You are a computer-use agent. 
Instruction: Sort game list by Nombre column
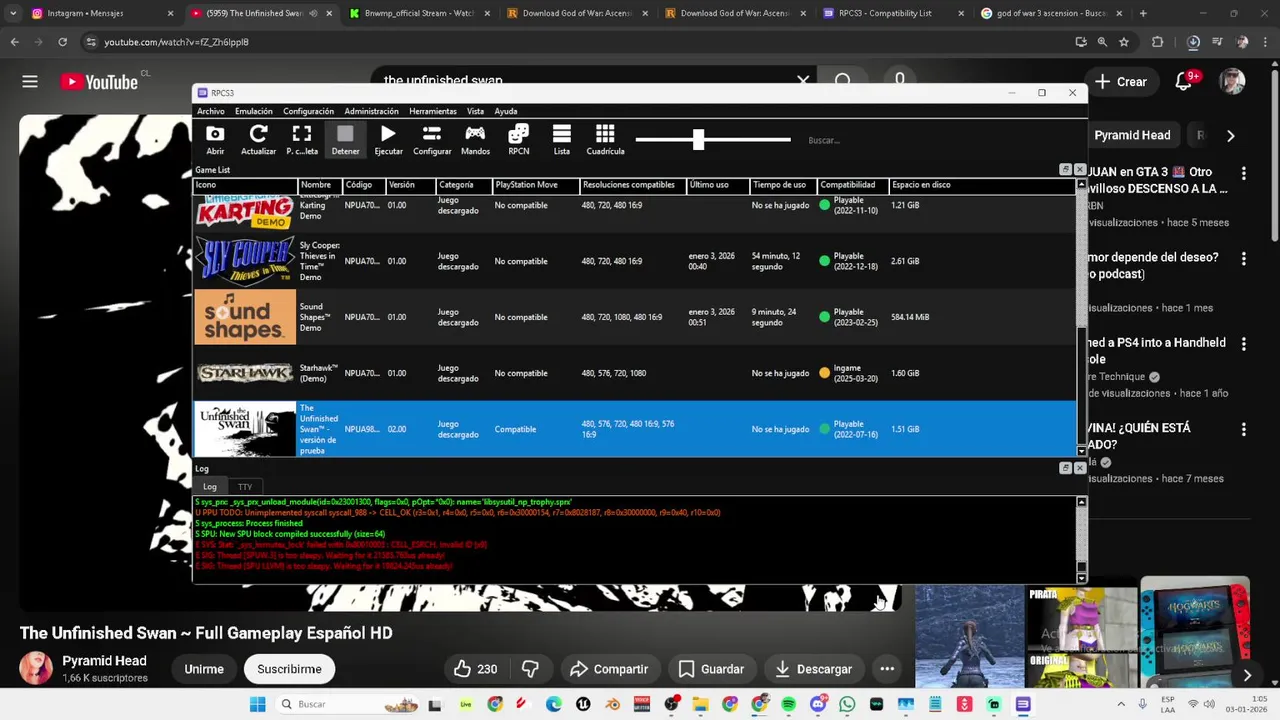pyautogui.click(x=319, y=185)
